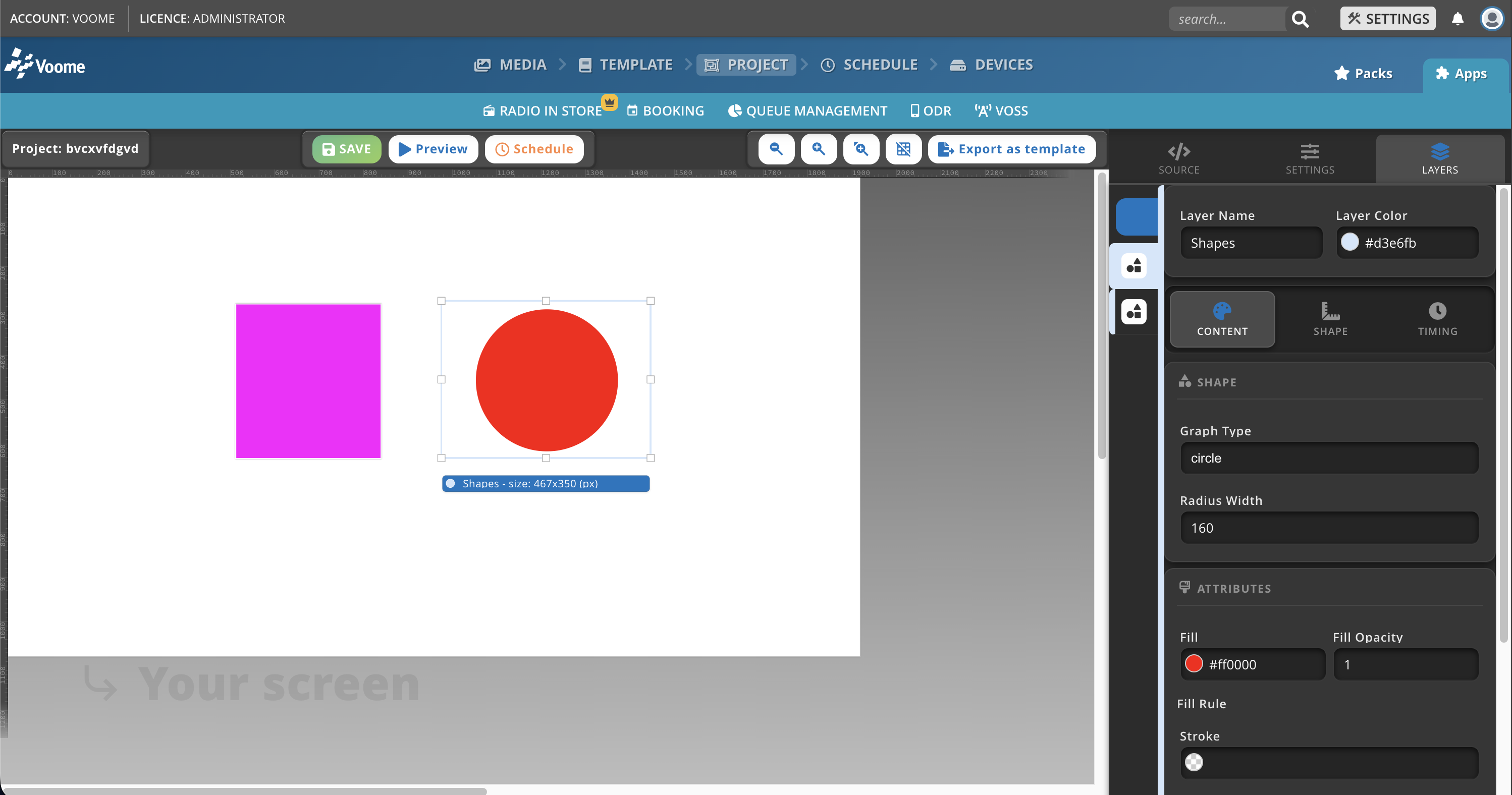The height and width of the screenshot is (795, 1512).
Task: Switch to the right-panel SETTINGS tab
Action: coord(1310,158)
